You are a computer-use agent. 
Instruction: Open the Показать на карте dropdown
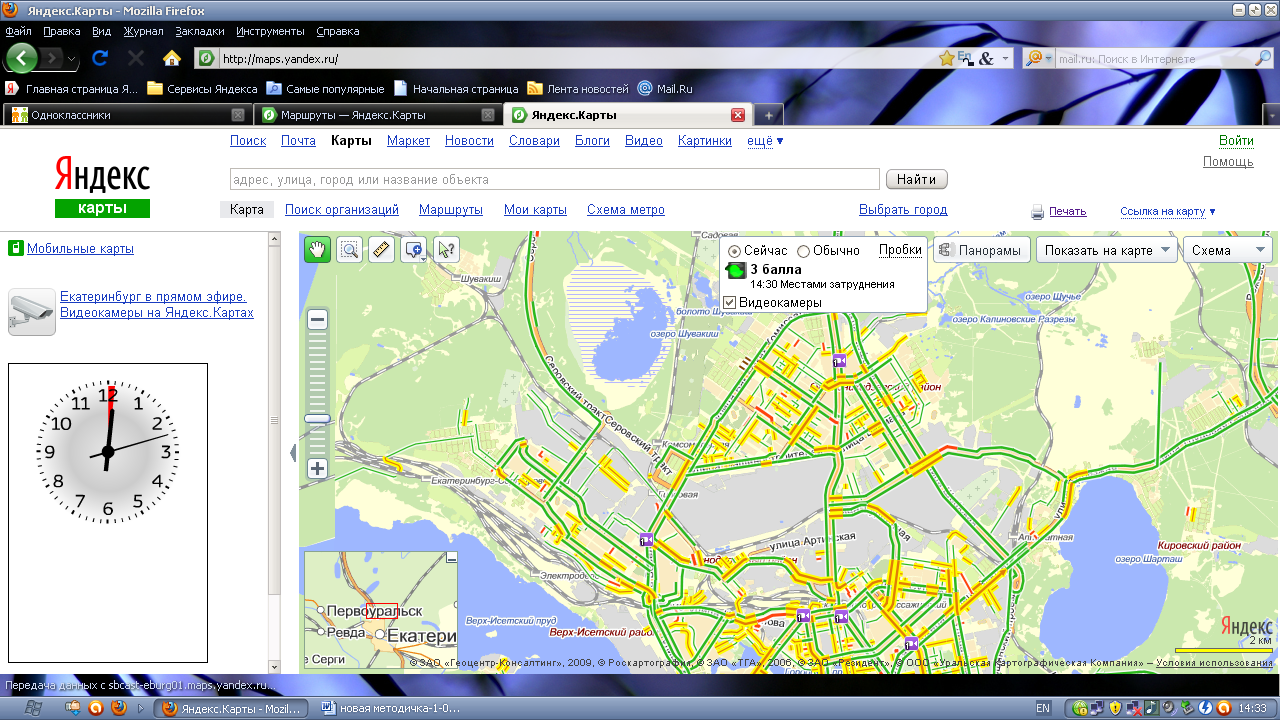tap(1105, 250)
